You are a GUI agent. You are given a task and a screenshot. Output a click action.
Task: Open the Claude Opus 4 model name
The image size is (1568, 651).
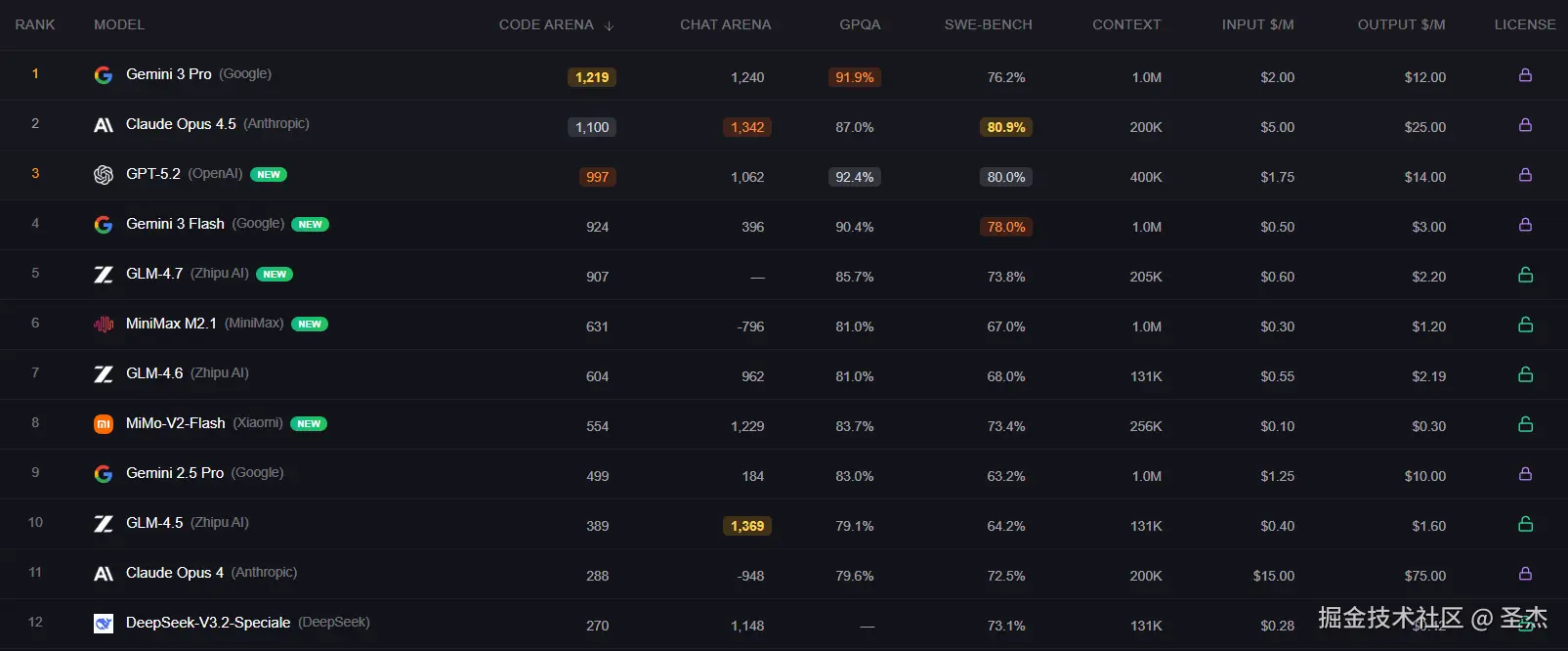point(175,573)
